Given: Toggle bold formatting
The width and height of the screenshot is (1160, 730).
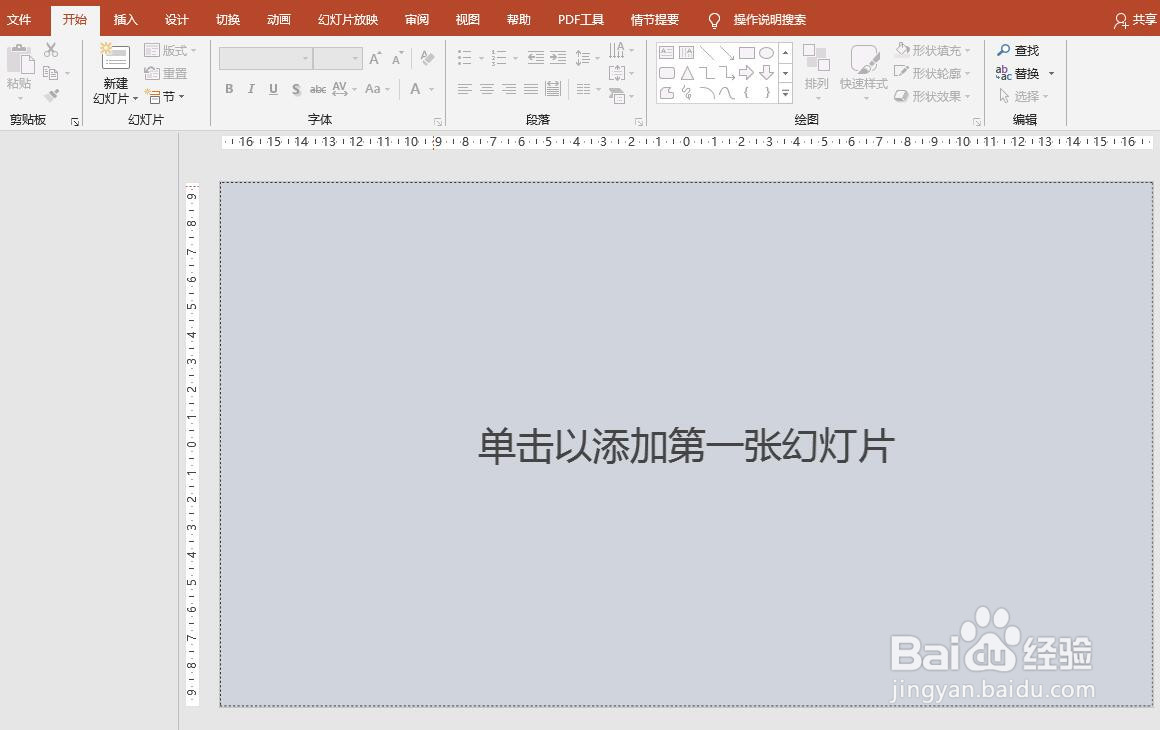Looking at the screenshot, I should click(229, 89).
